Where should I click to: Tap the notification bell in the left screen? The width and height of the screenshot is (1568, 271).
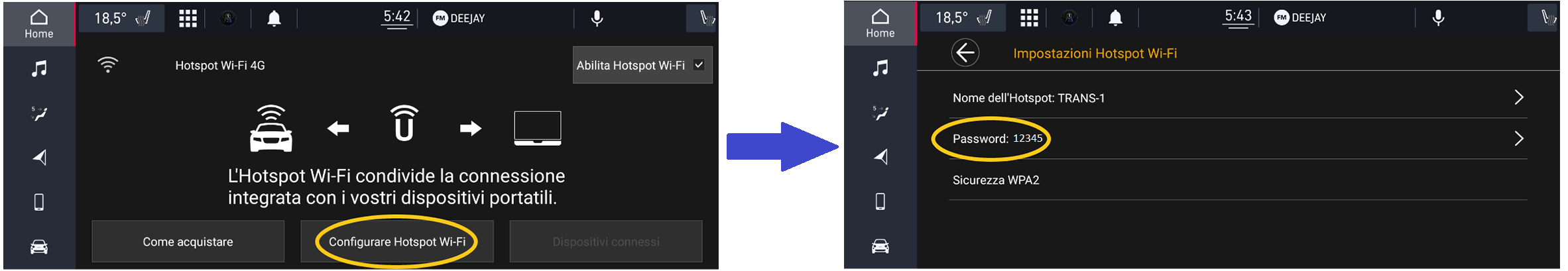tap(274, 19)
